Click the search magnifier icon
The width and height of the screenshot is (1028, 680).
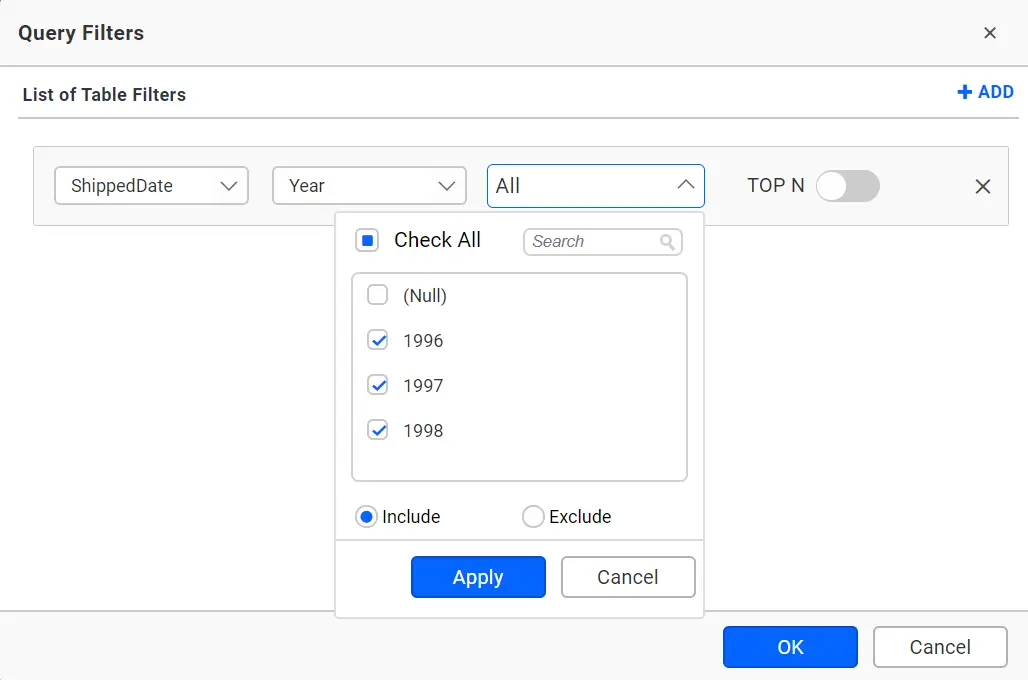(668, 241)
